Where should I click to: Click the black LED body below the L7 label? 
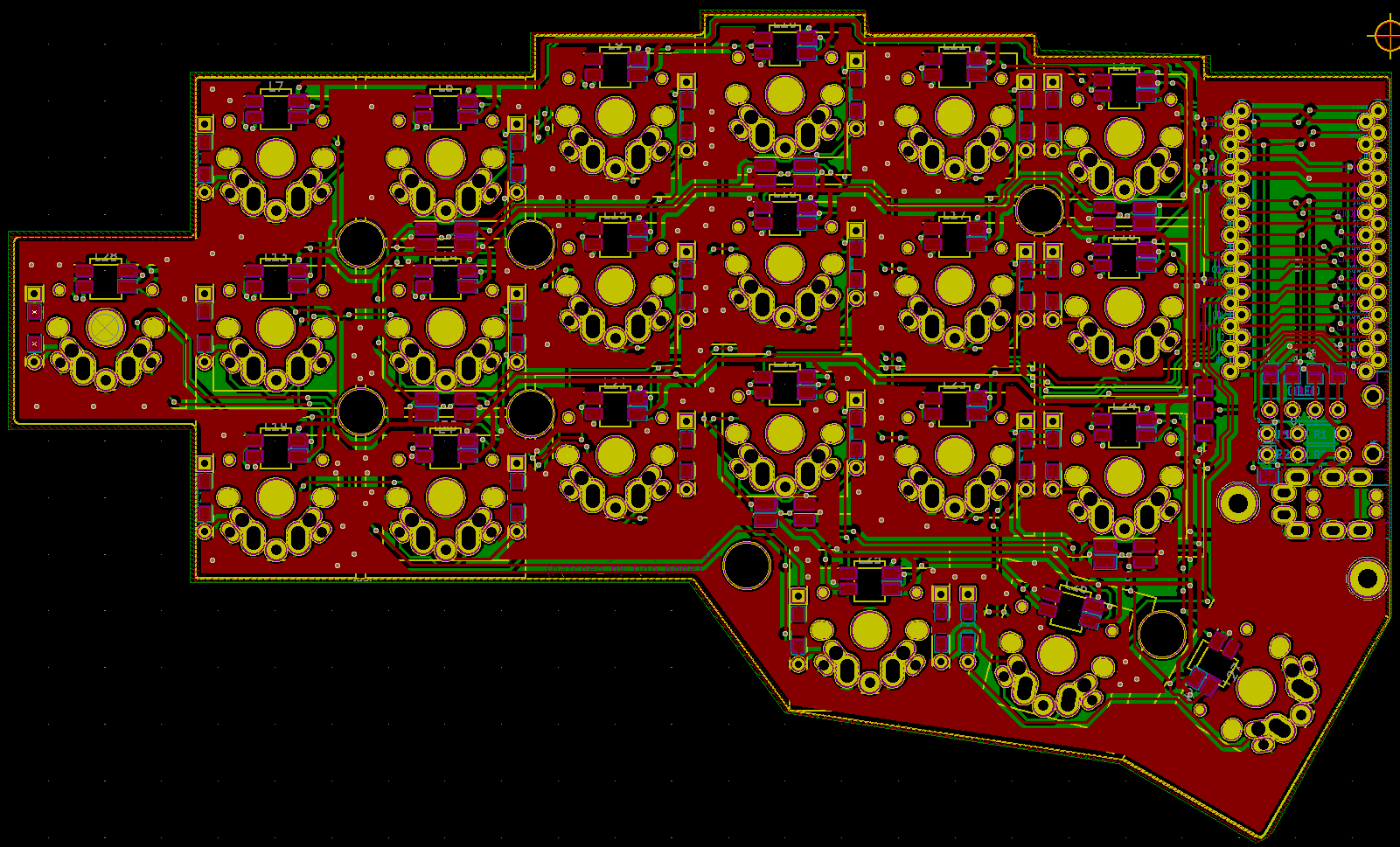click(275, 111)
